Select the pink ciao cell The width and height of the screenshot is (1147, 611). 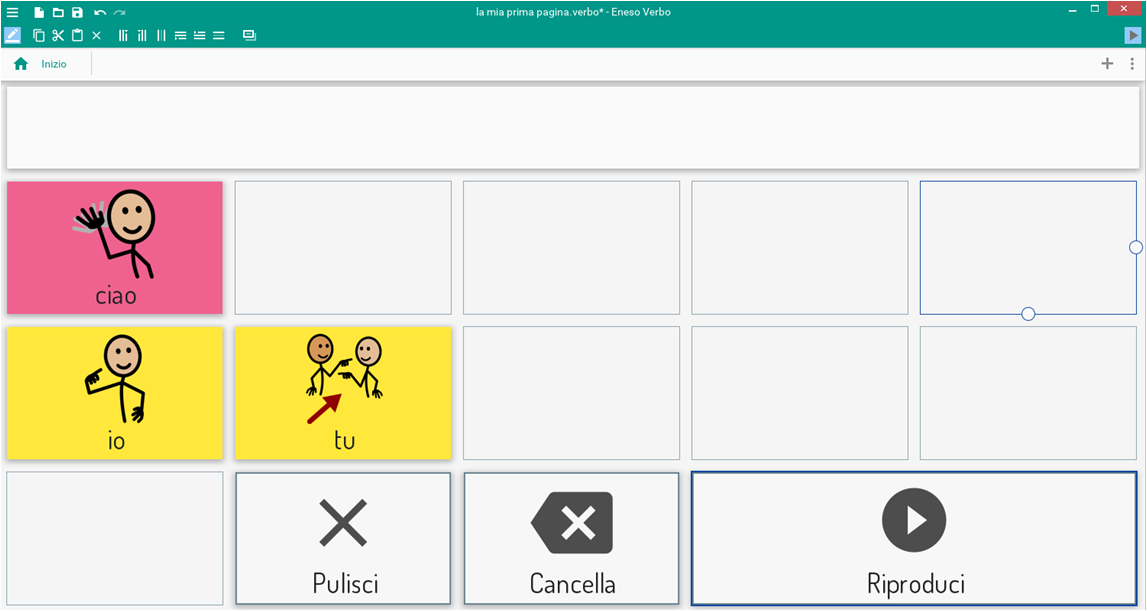pos(115,248)
